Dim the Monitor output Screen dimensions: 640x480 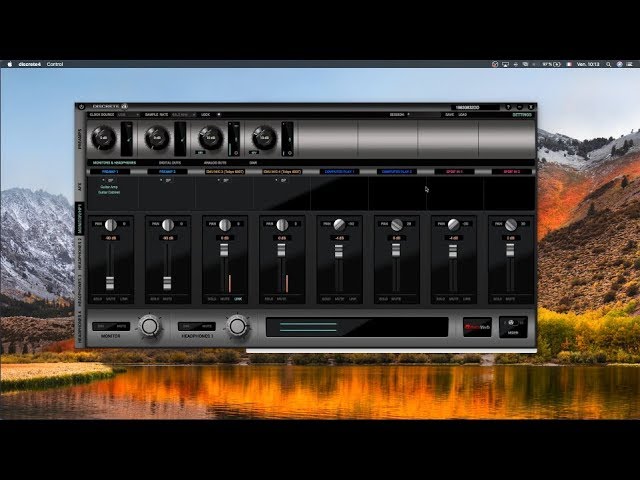click(101, 327)
